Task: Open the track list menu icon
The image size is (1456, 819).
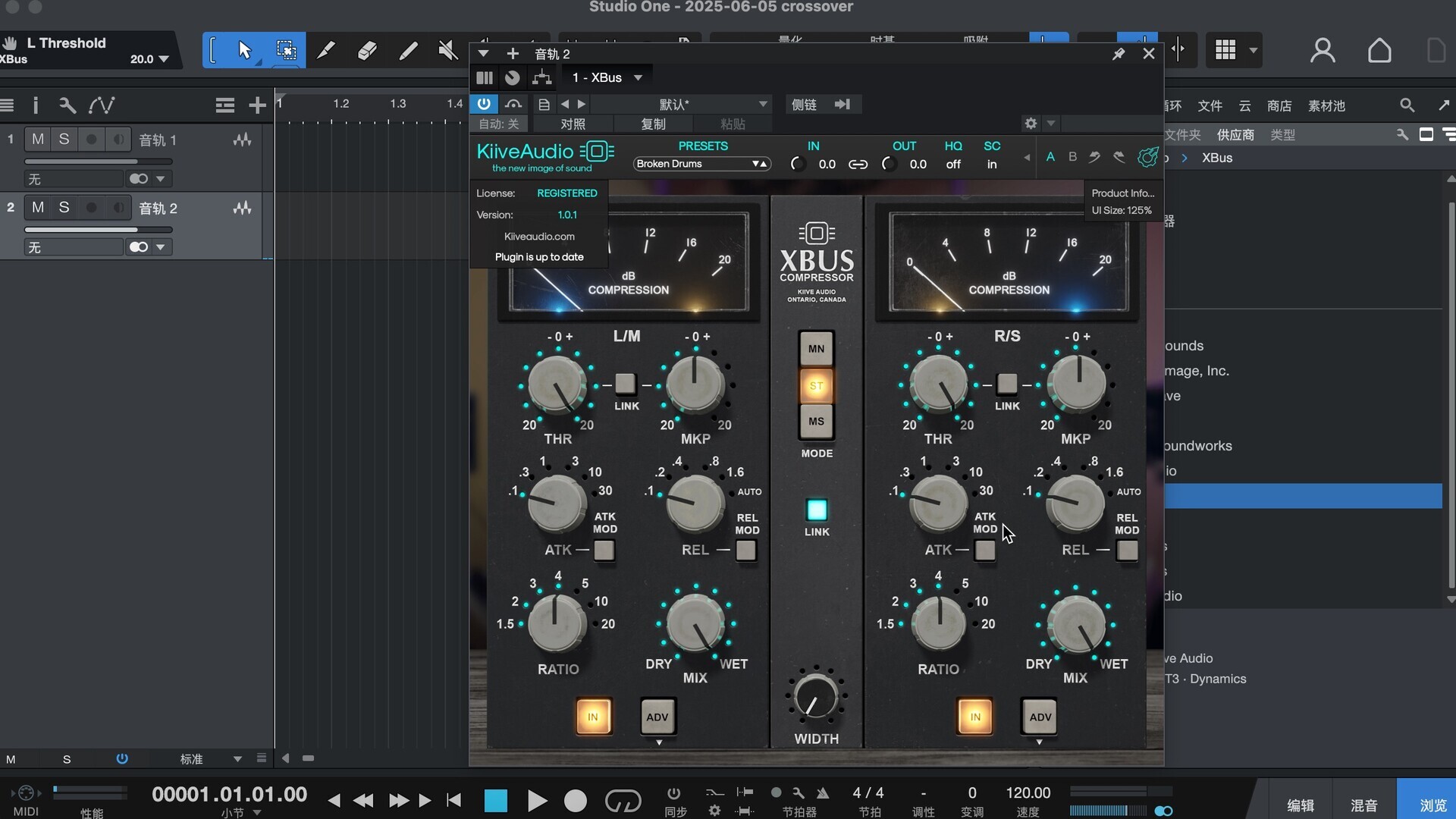Action: tap(224, 105)
